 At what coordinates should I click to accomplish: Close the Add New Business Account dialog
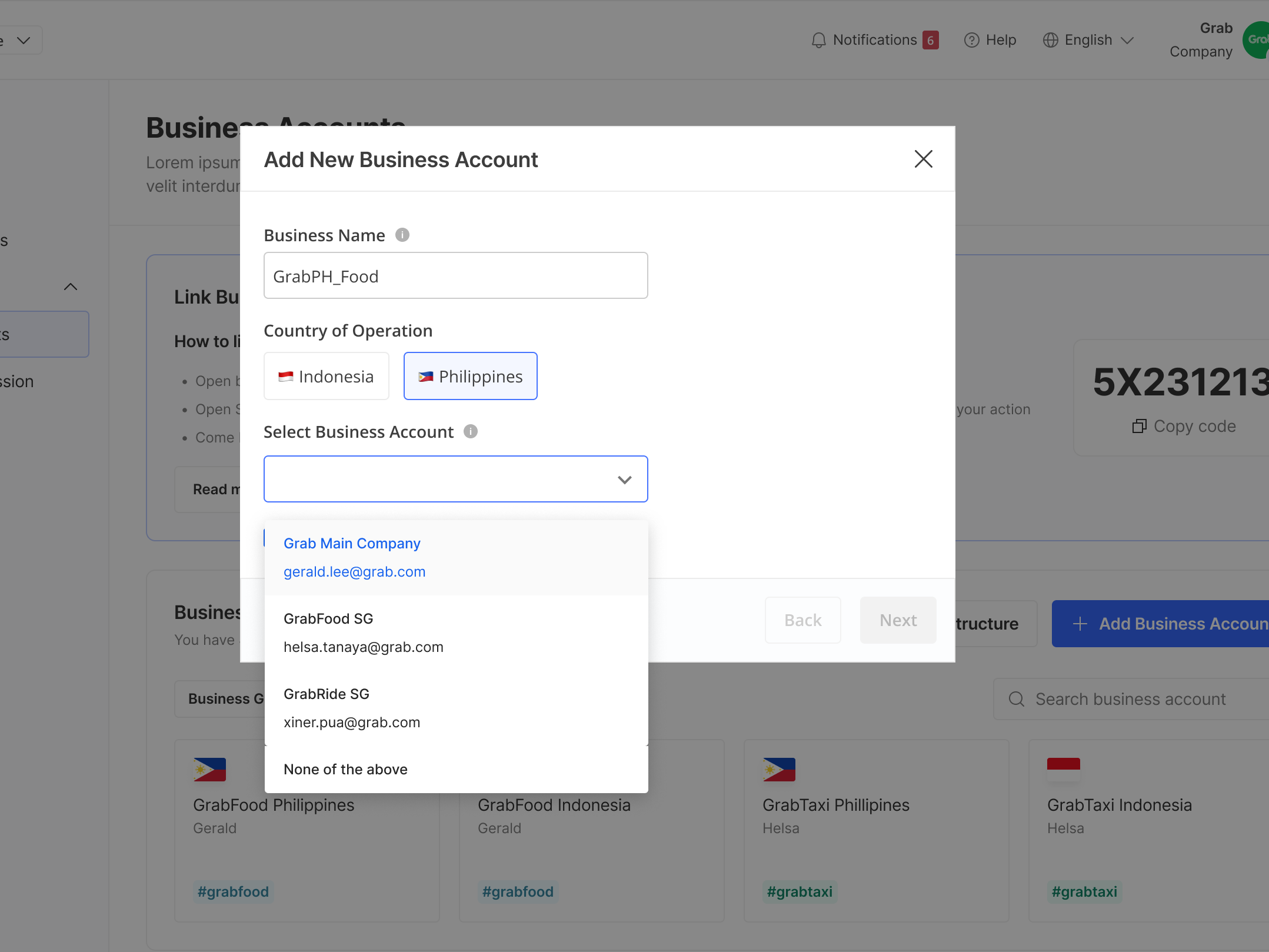pyautogui.click(x=923, y=158)
